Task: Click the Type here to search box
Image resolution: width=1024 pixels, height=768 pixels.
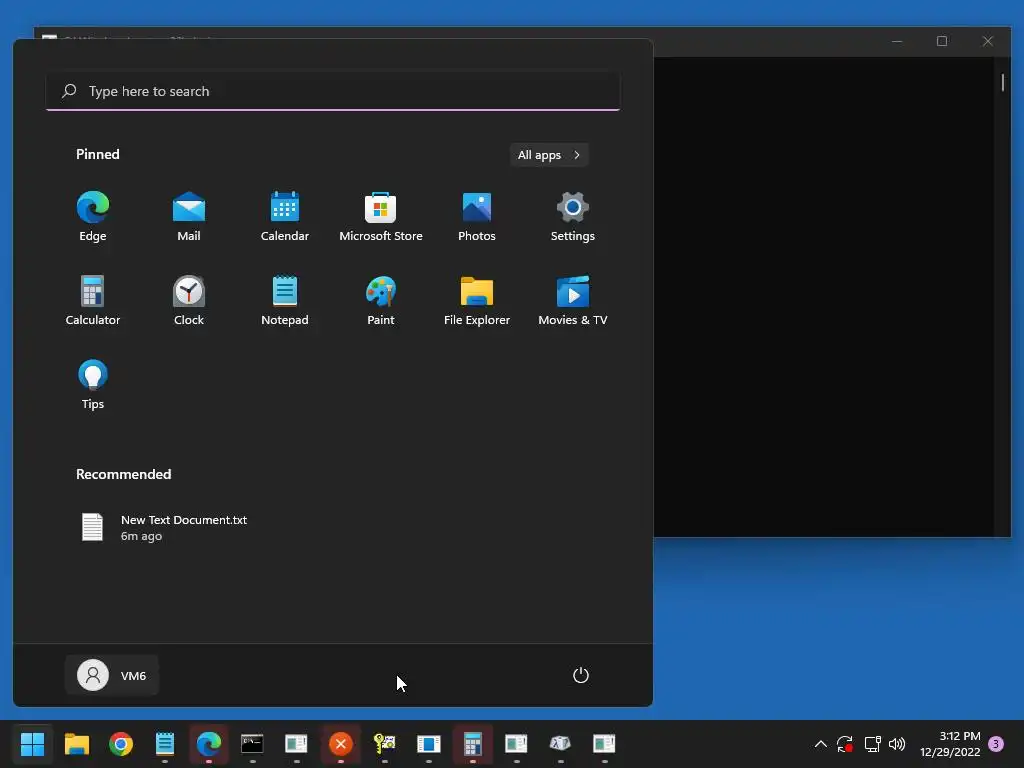Action: tap(333, 91)
